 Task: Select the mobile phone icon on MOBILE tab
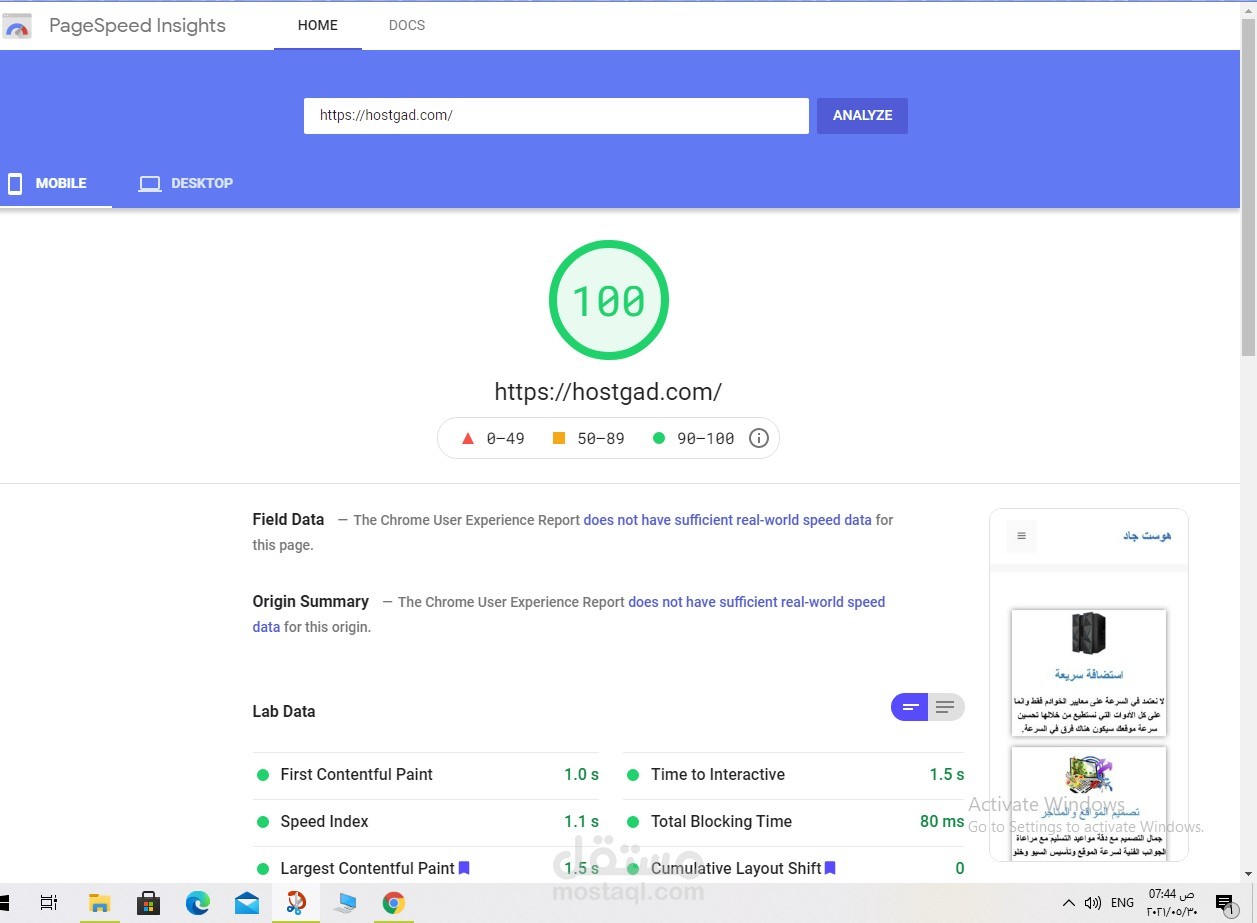click(15, 183)
